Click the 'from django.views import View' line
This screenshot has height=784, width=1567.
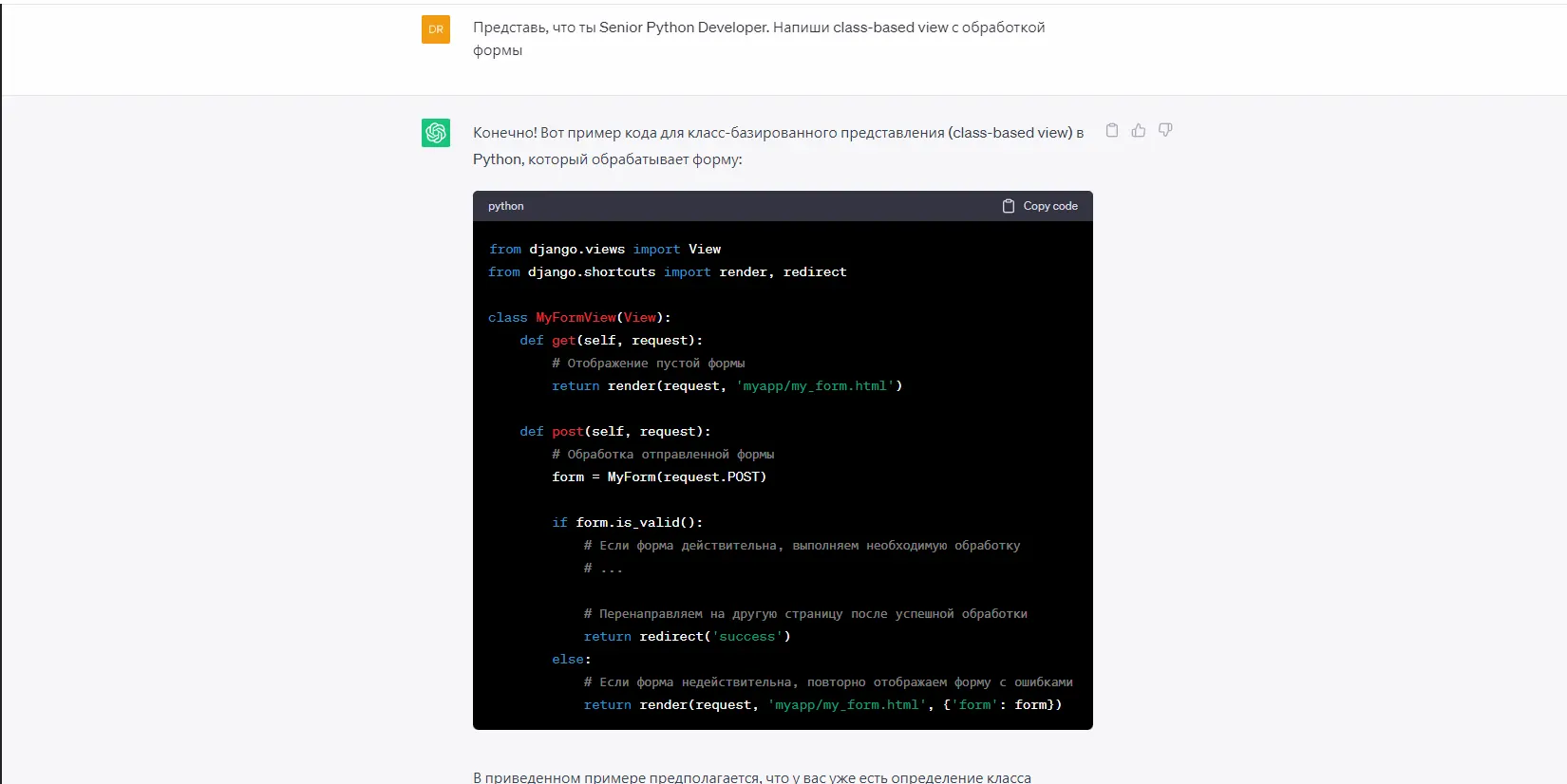point(604,250)
